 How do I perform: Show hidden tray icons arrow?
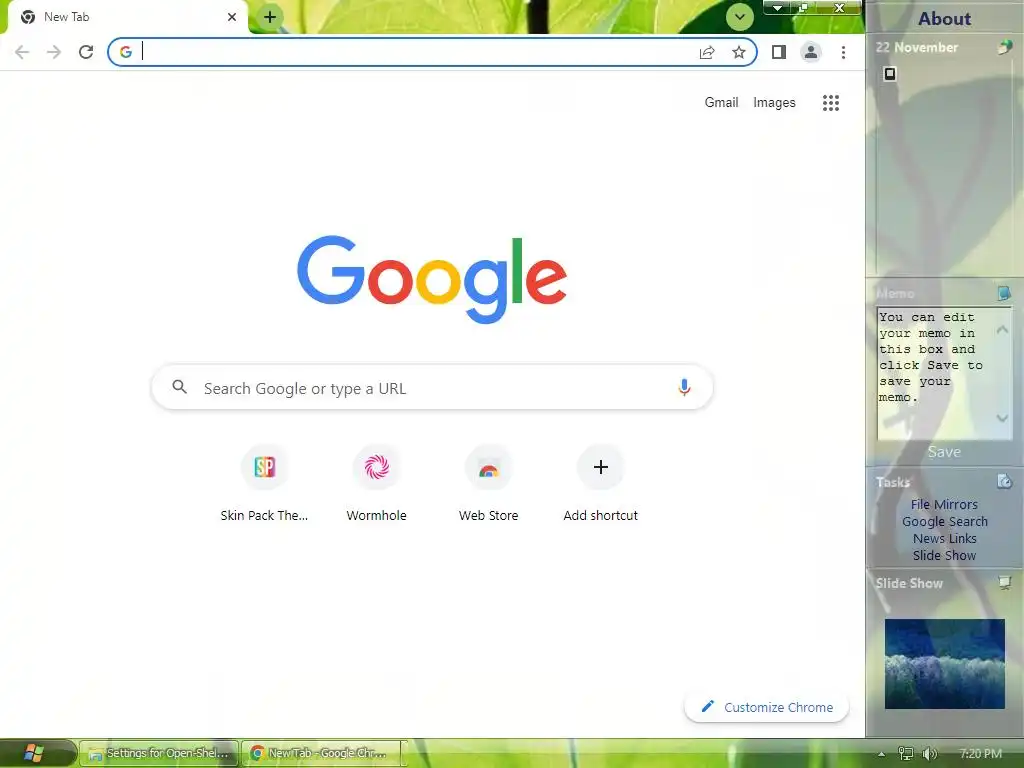coord(882,754)
